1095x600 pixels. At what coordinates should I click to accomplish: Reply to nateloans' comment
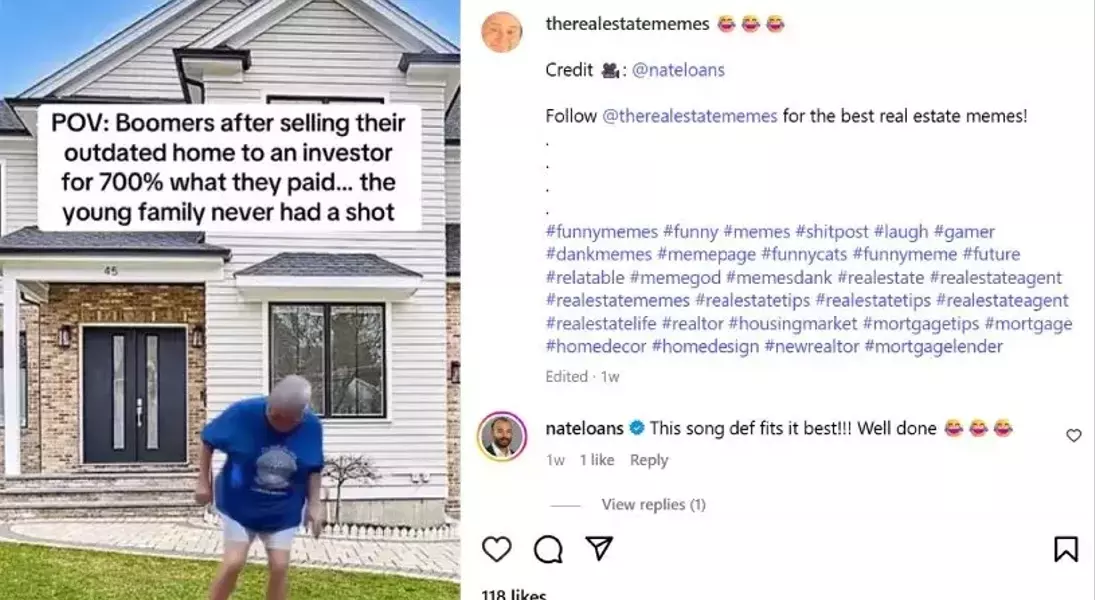(x=649, y=460)
